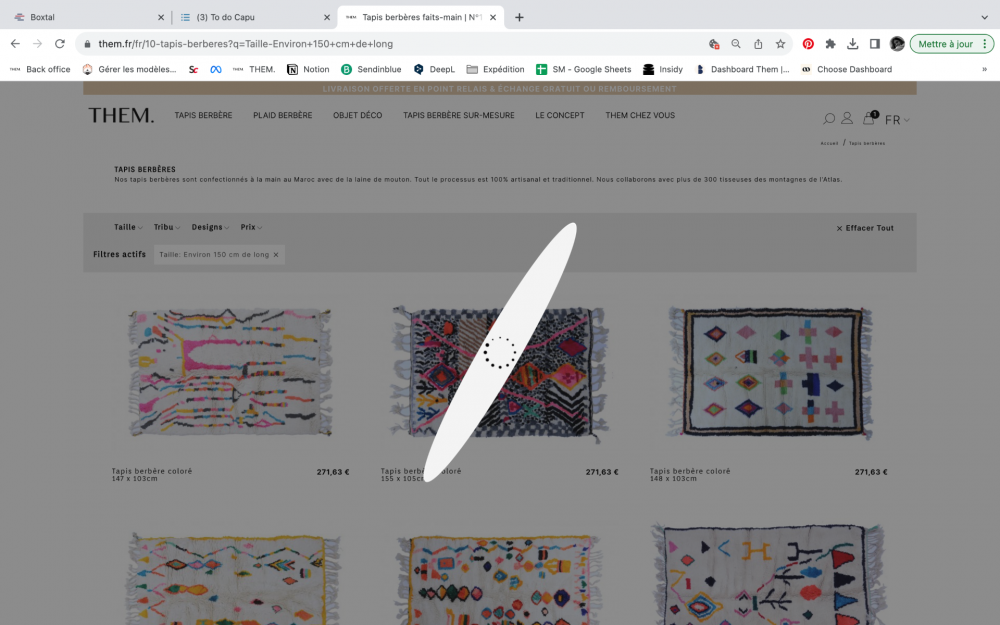
Task: Open the tab search chevron in Chrome
Action: [984, 17]
